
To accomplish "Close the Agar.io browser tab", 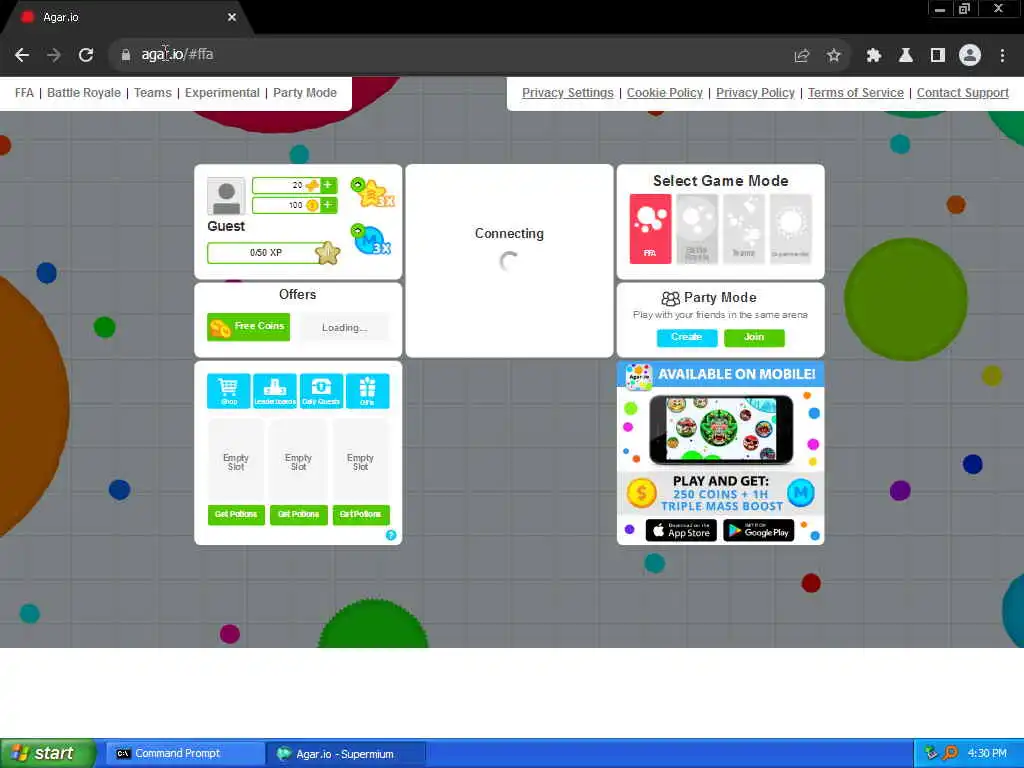I will (x=231, y=18).
